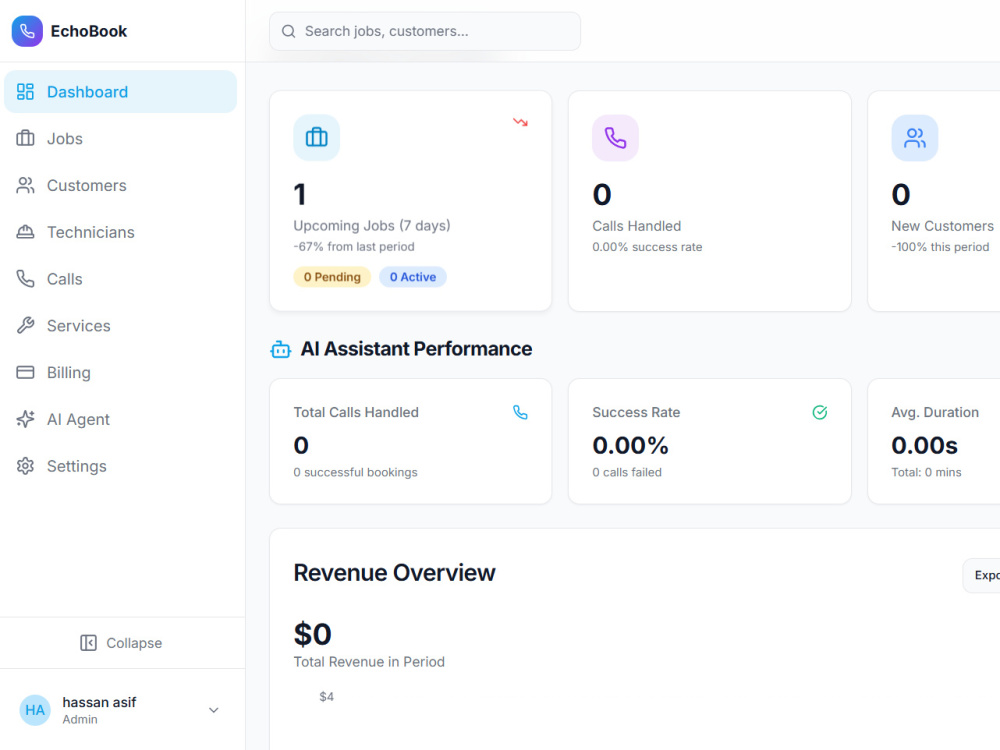The width and height of the screenshot is (1000, 750).
Task: Click the Calls phone icon in sidebar
Action: tap(25, 279)
